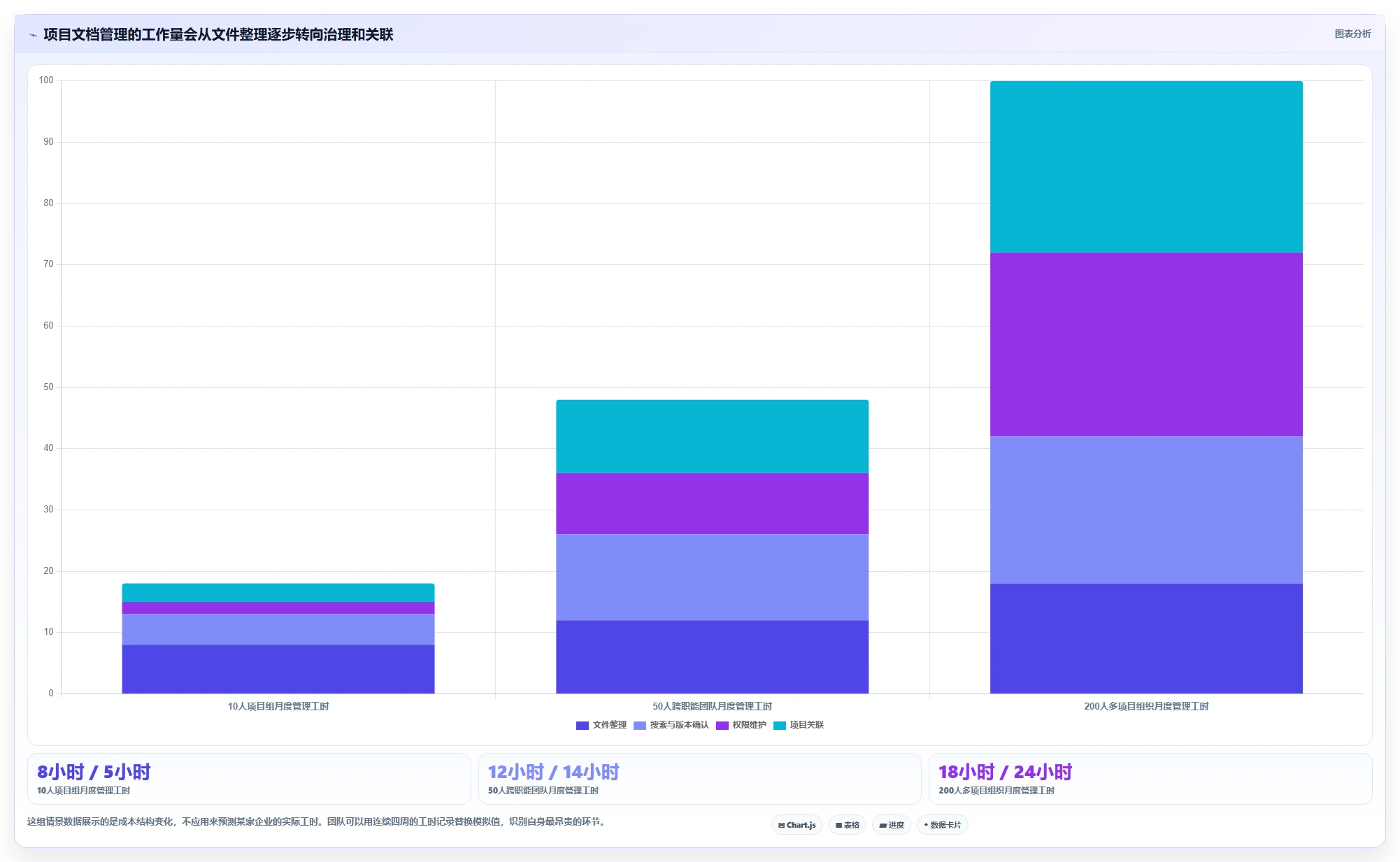The image size is (1400, 862).
Task: Toggle the 搜索与版本确认 legend item
Action: pos(671,725)
